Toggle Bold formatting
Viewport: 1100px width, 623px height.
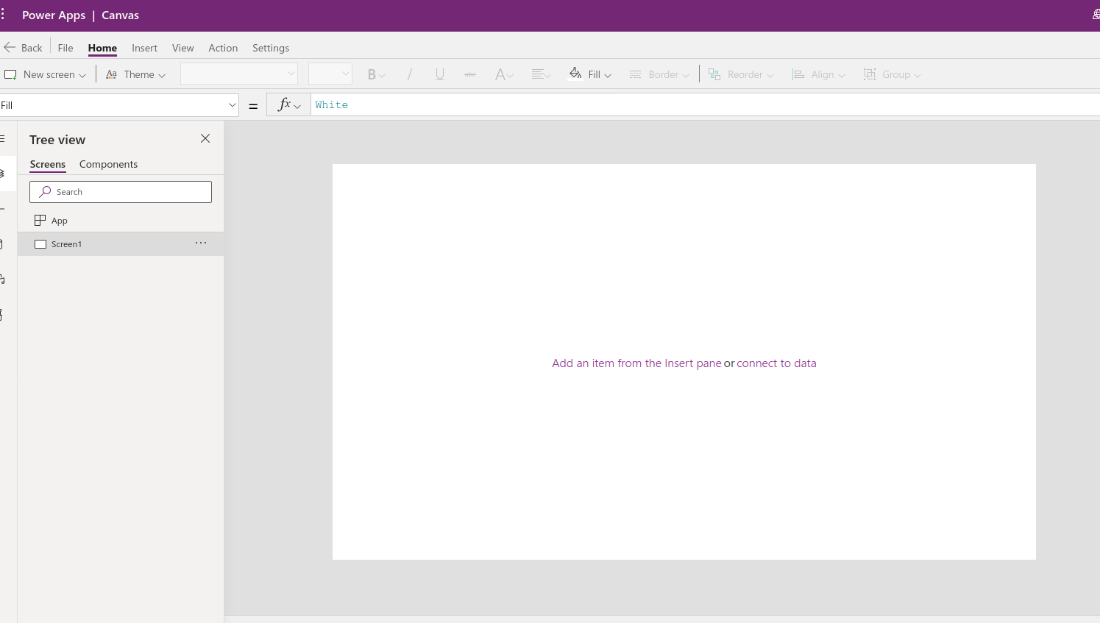[x=376, y=74]
